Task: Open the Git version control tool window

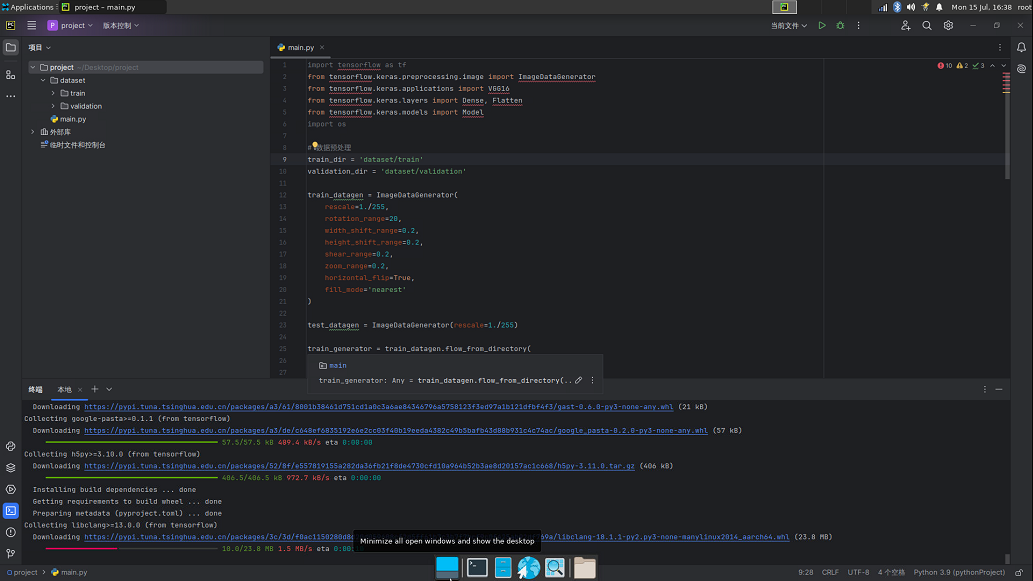Action: pyautogui.click(x=10, y=553)
